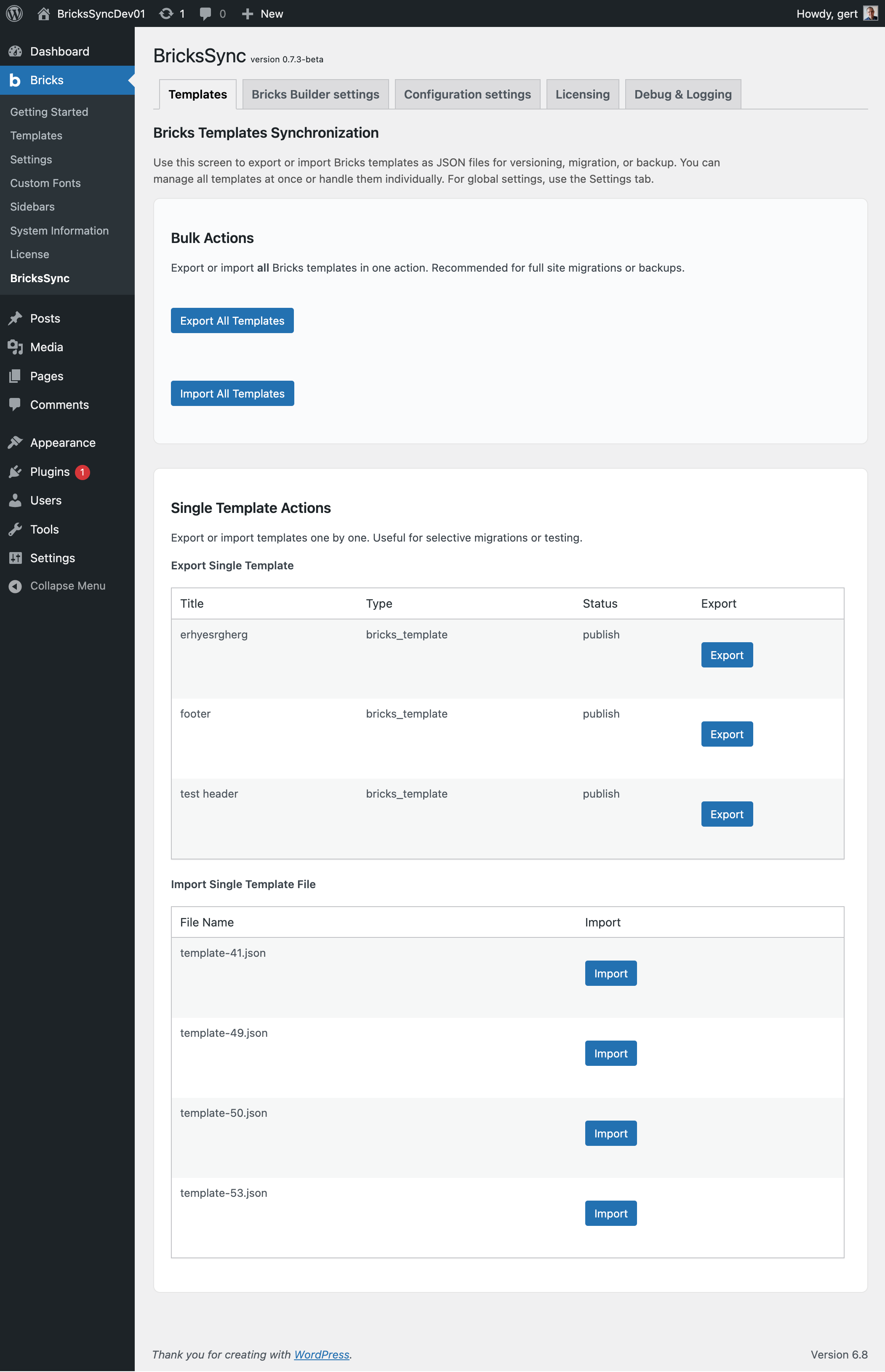Image resolution: width=885 pixels, height=1372 pixels.
Task: Click publish status in erhyesrgherg row
Action: coord(601,635)
